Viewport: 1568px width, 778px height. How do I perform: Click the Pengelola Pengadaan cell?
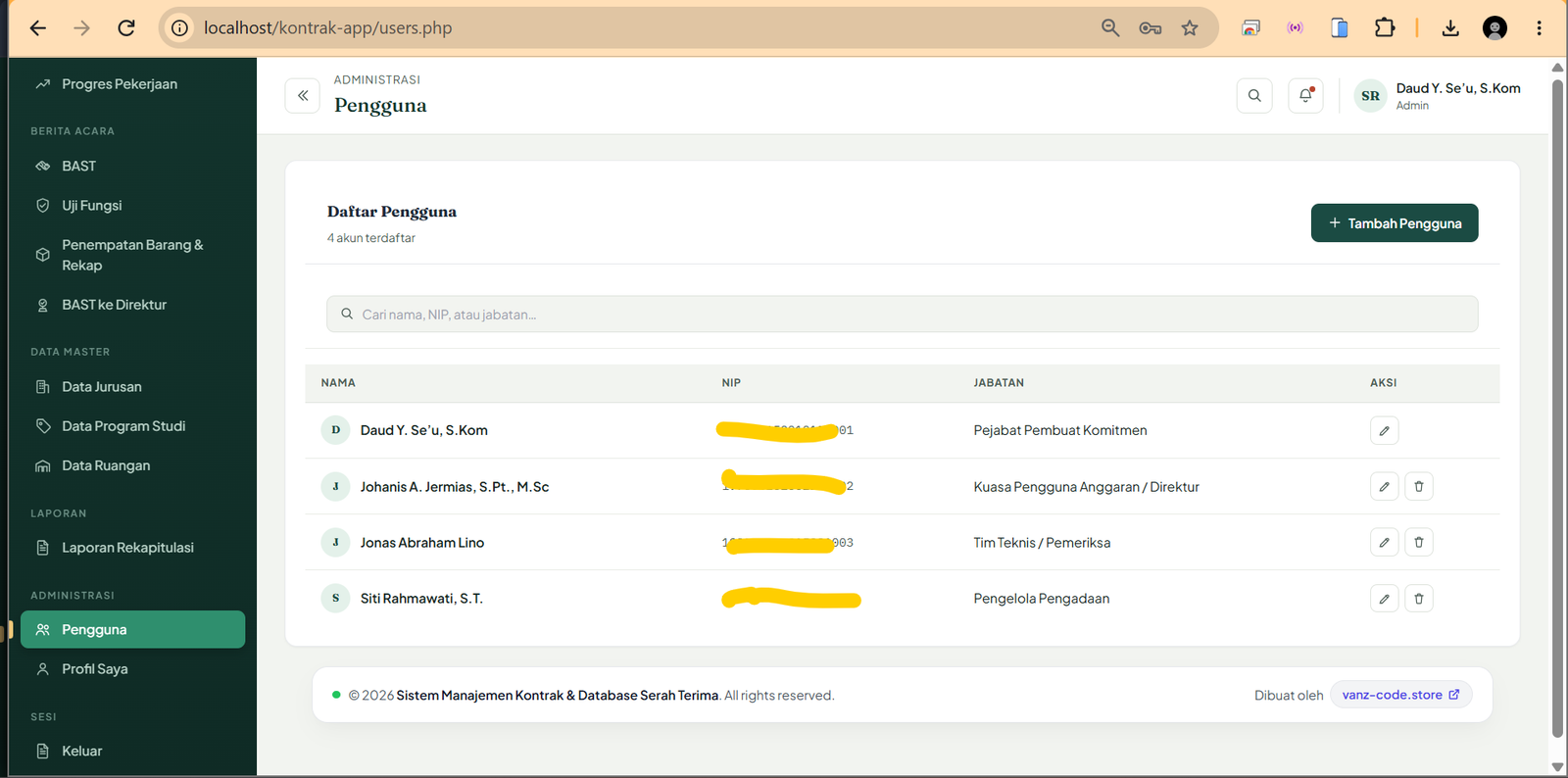(x=1042, y=598)
